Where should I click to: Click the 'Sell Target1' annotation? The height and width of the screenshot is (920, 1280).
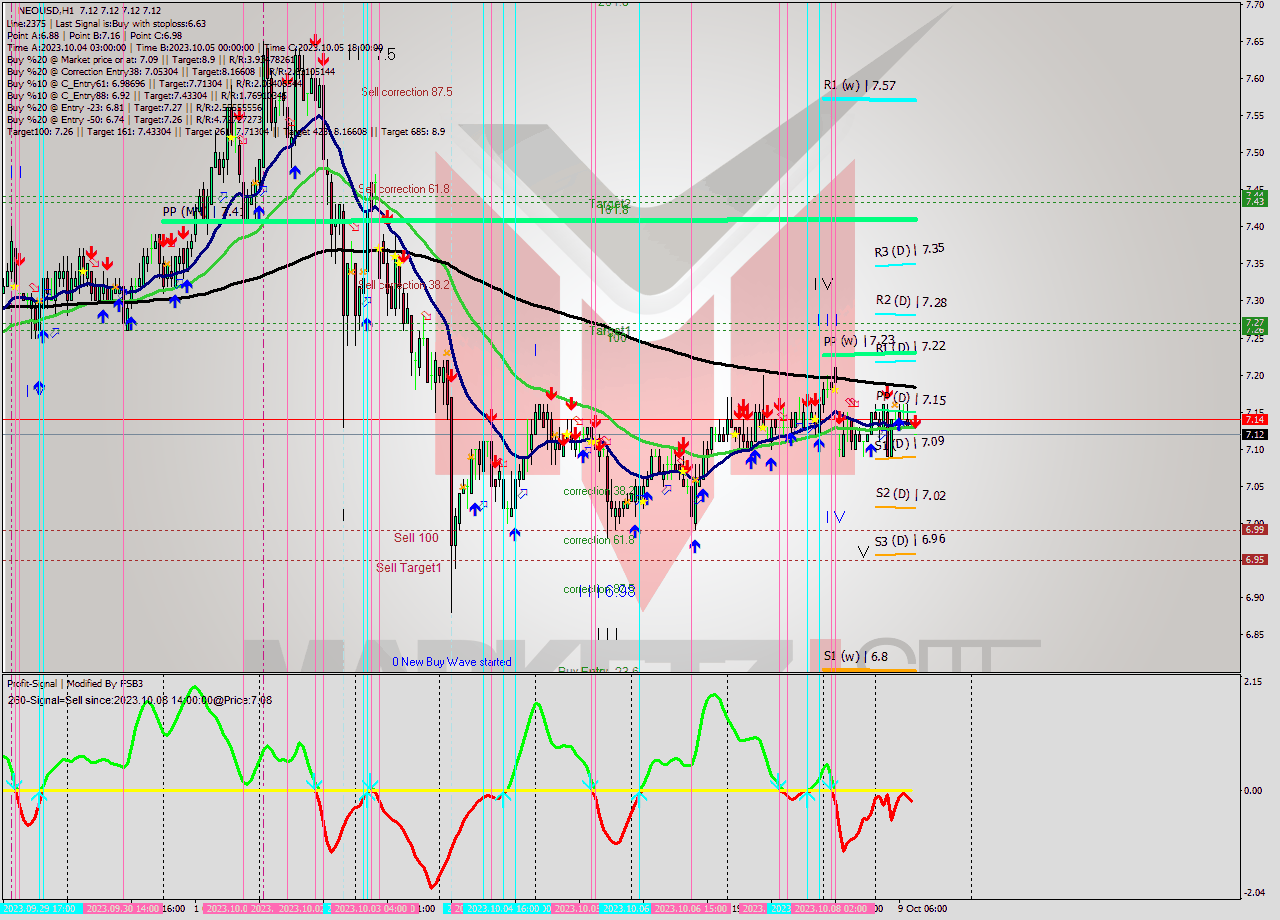coord(409,568)
